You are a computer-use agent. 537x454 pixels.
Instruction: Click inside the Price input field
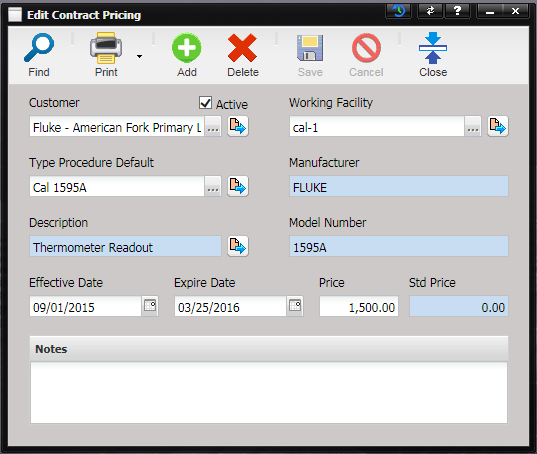359,306
